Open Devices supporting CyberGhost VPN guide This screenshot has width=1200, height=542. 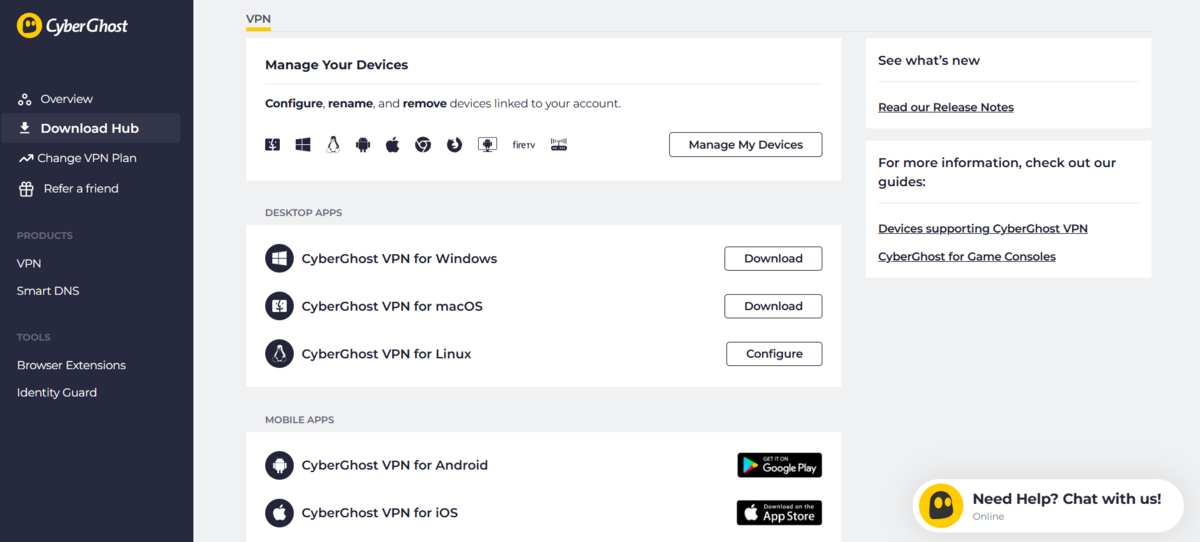983,228
